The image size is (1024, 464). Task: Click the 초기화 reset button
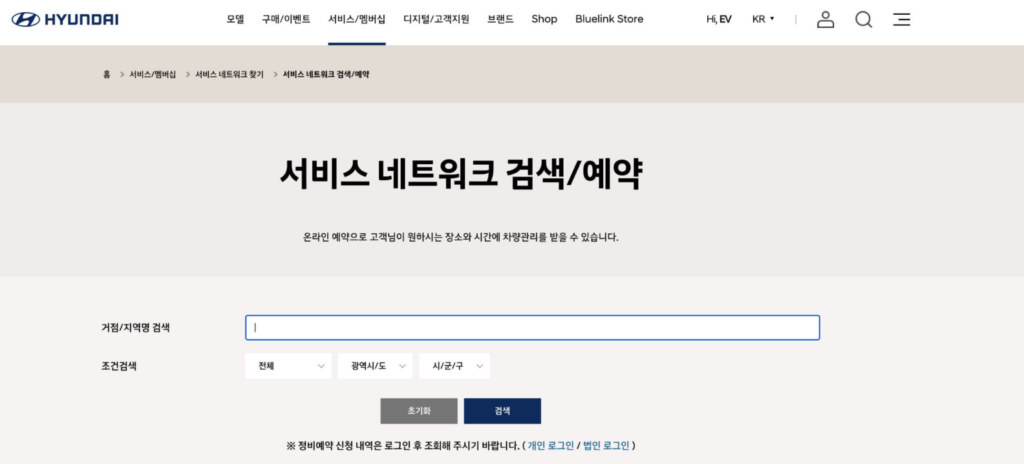pyautogui.click(x=419, y=411)
